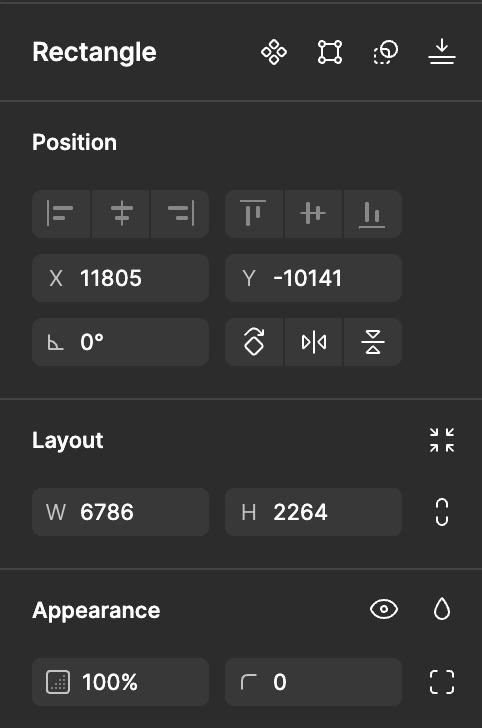Align the rectangle to the right
The height and width of the screenshot is (728, 482).
click(180, 214)
